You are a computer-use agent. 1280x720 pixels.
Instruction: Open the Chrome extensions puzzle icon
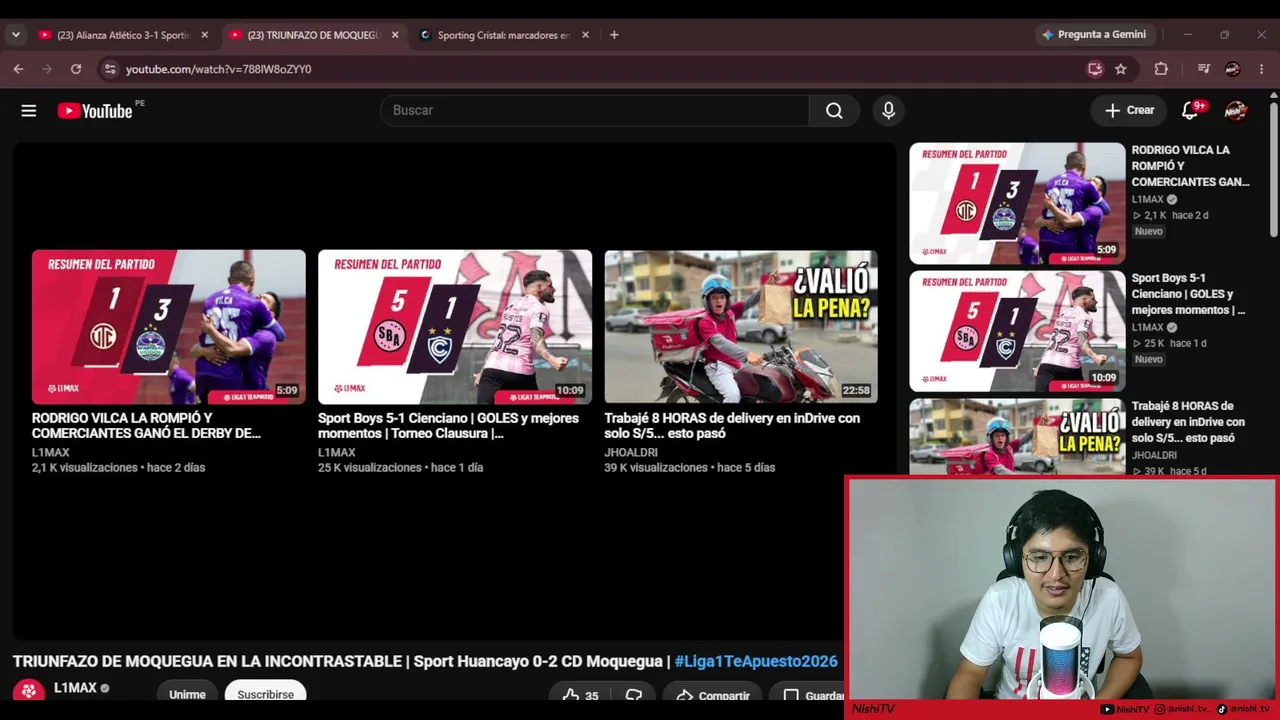1161,69
